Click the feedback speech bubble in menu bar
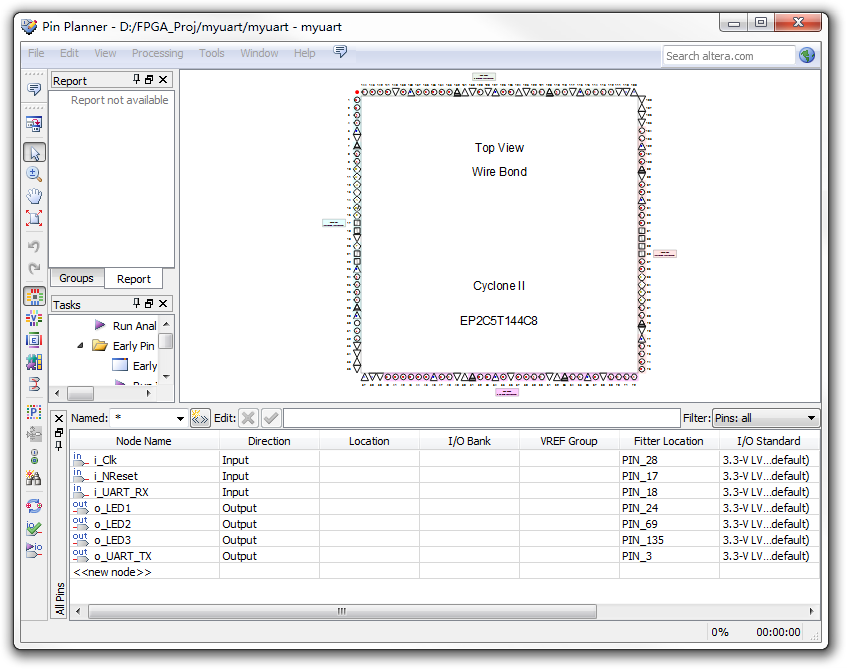Image resolution: width=847 pixels, height=669 pixels. point(340,52)
